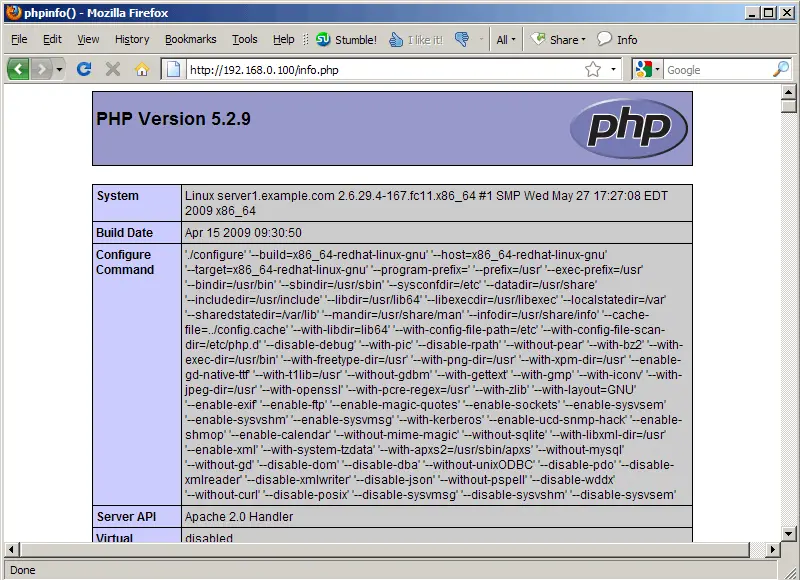Click the 'Apr 15 2009 09:30:50' value
Screen dimensions: 800x580
point(243,233)
